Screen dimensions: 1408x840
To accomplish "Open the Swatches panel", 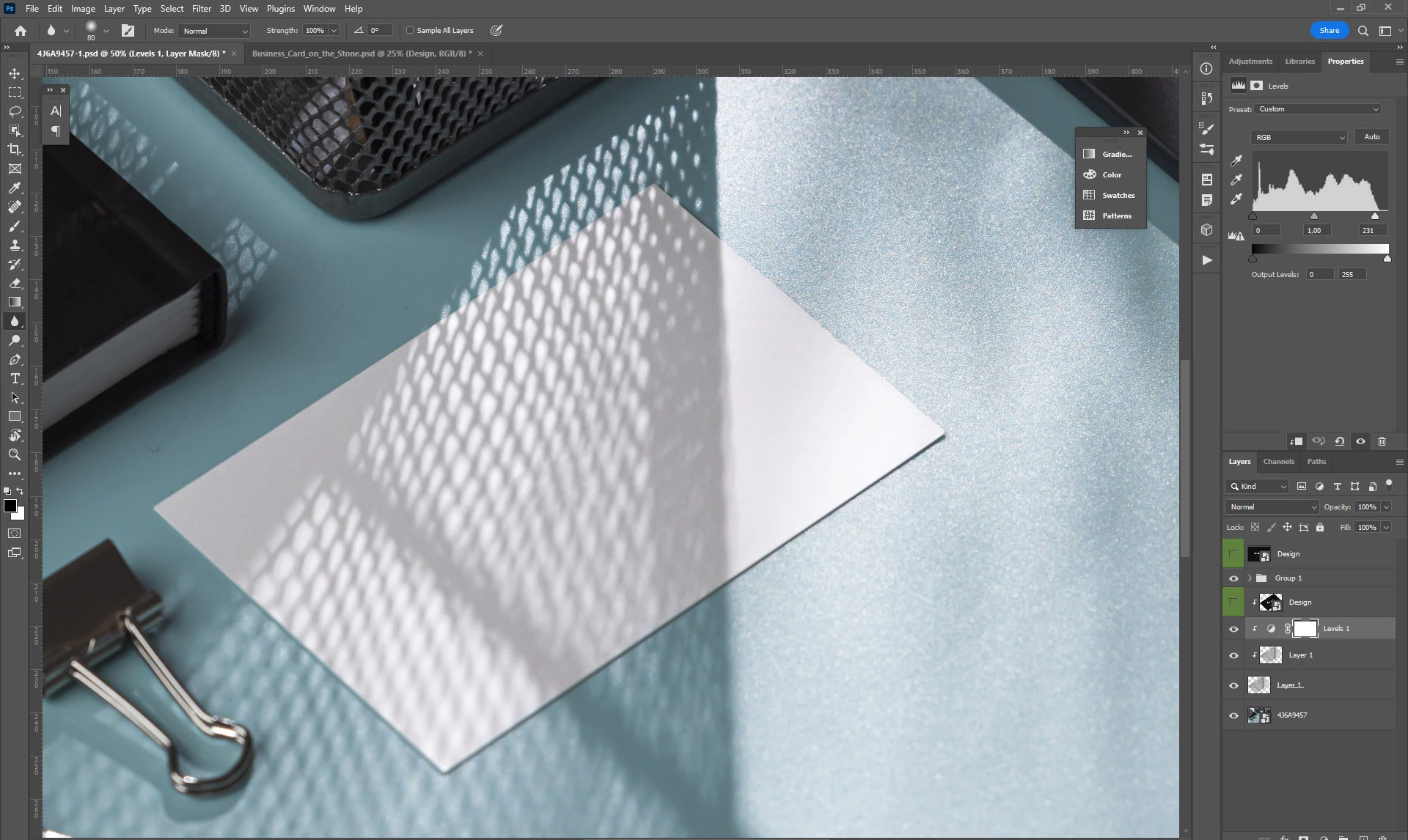I will coord(1117,195).
